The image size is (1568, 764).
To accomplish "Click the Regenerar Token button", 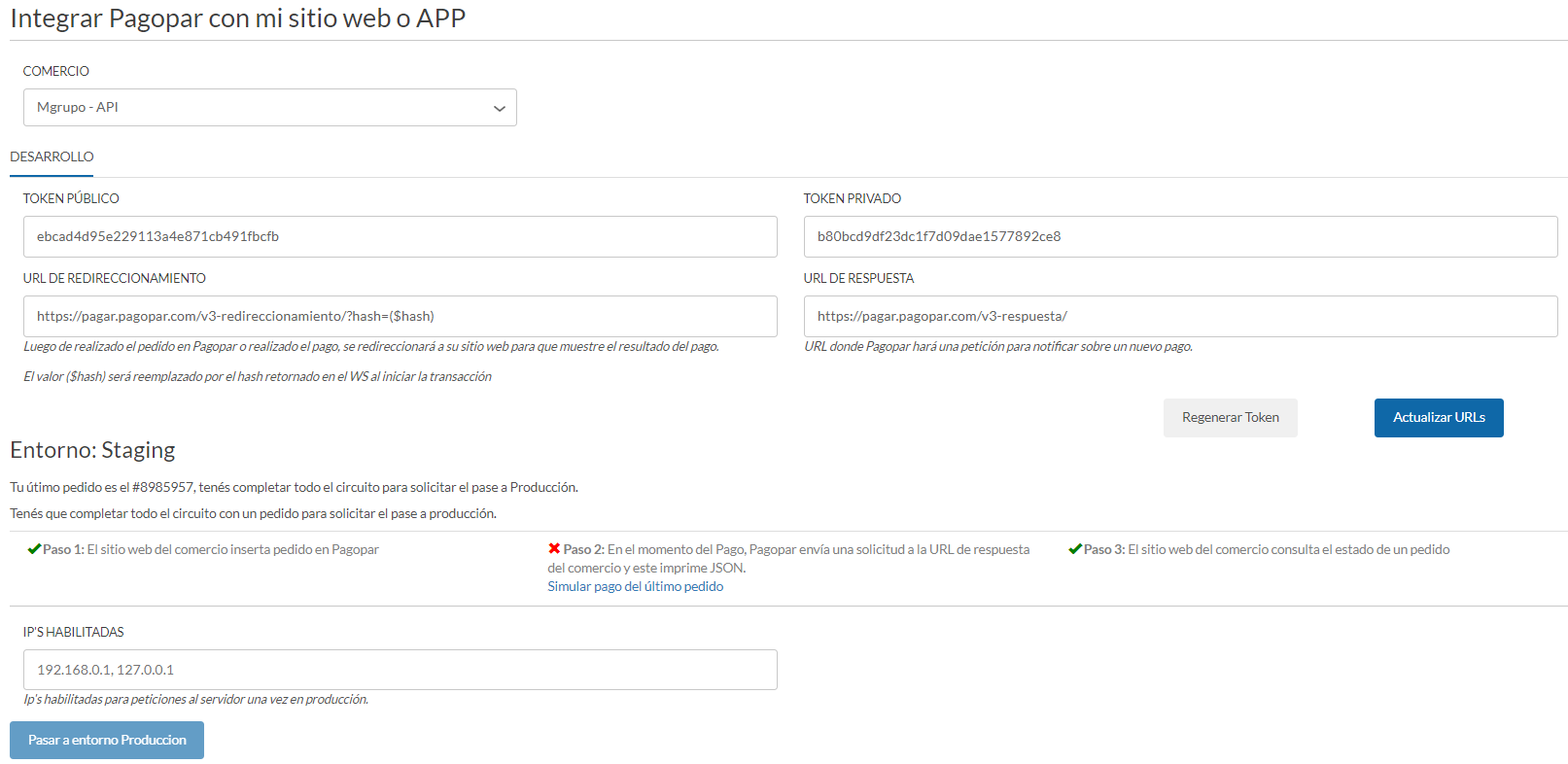I will coord(1230,417).
